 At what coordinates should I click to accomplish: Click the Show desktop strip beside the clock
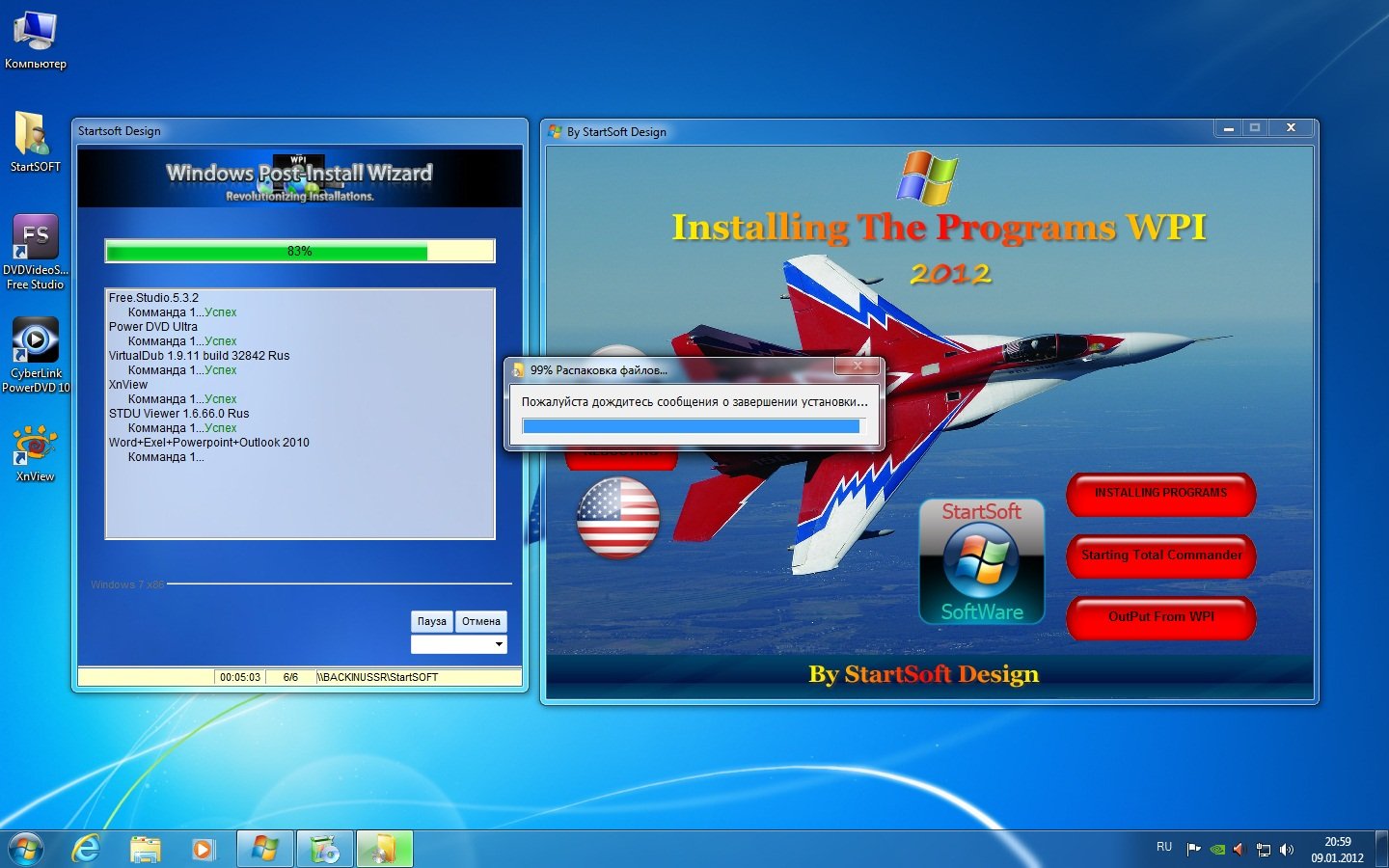[1381, 849]
